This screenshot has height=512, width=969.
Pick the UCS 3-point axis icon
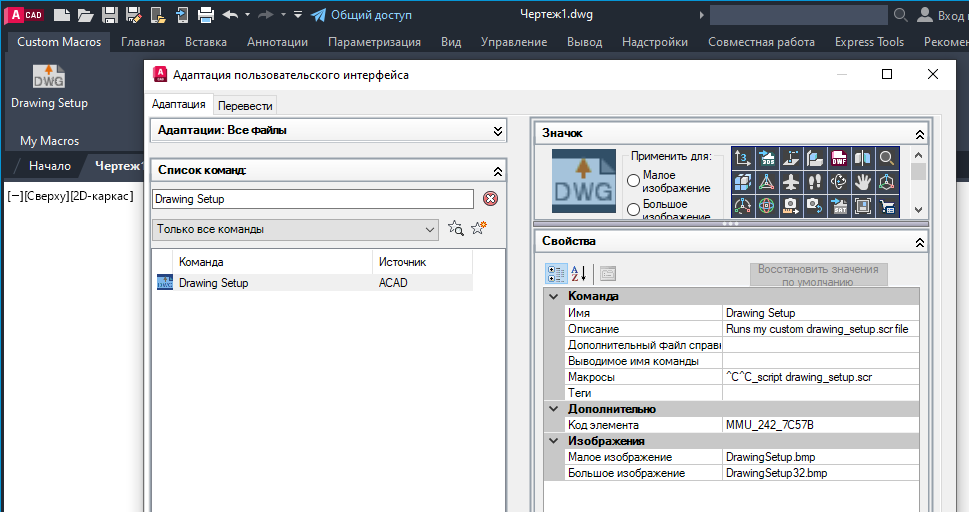[x=742, y=158]
